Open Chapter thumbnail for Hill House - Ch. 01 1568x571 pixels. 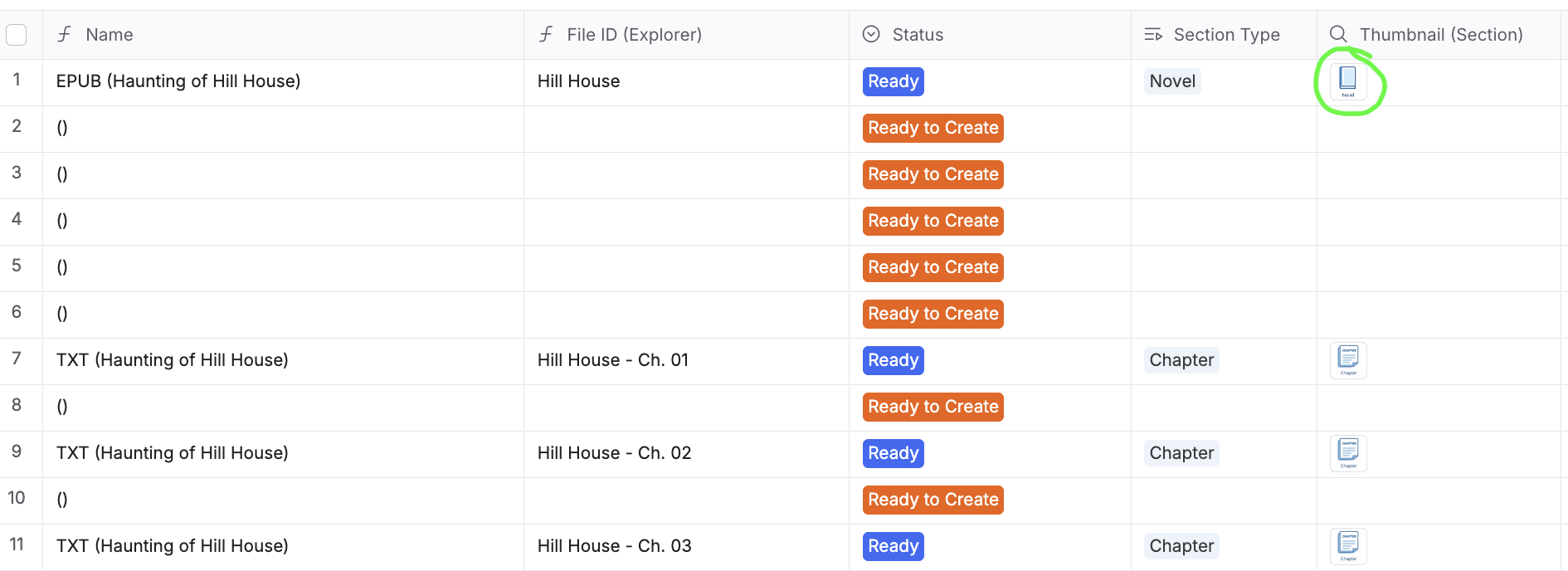[x=1348, y=360]
